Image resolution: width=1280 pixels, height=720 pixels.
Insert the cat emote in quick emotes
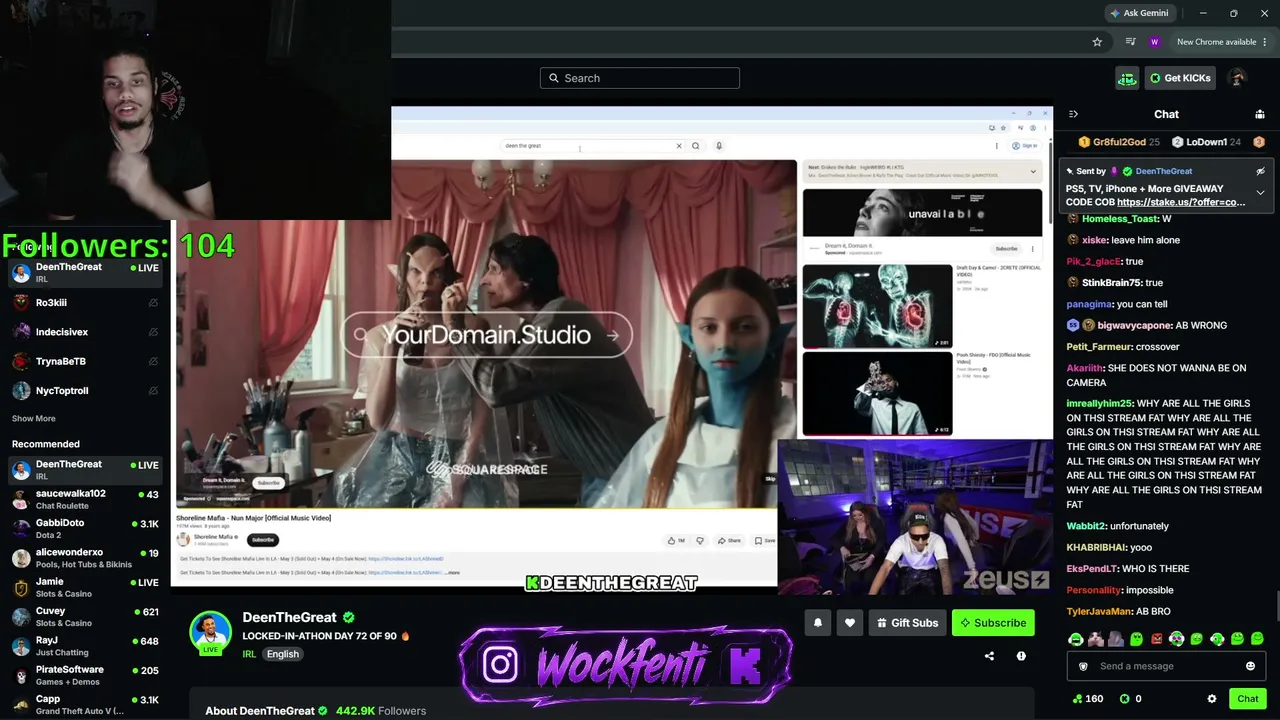click(1096, 638)
